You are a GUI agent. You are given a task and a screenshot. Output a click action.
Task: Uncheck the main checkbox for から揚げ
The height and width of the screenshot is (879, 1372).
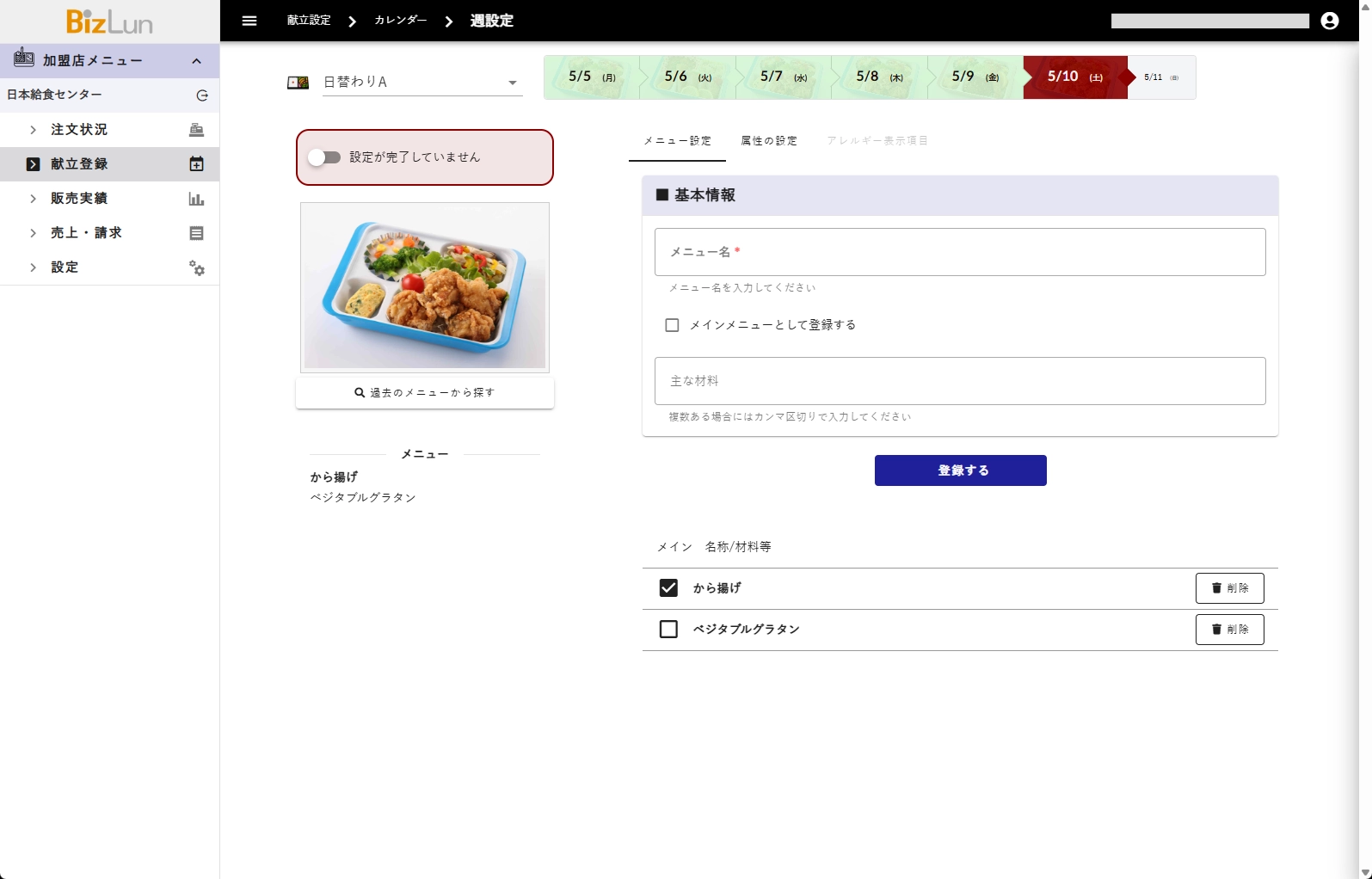point(668,588)
